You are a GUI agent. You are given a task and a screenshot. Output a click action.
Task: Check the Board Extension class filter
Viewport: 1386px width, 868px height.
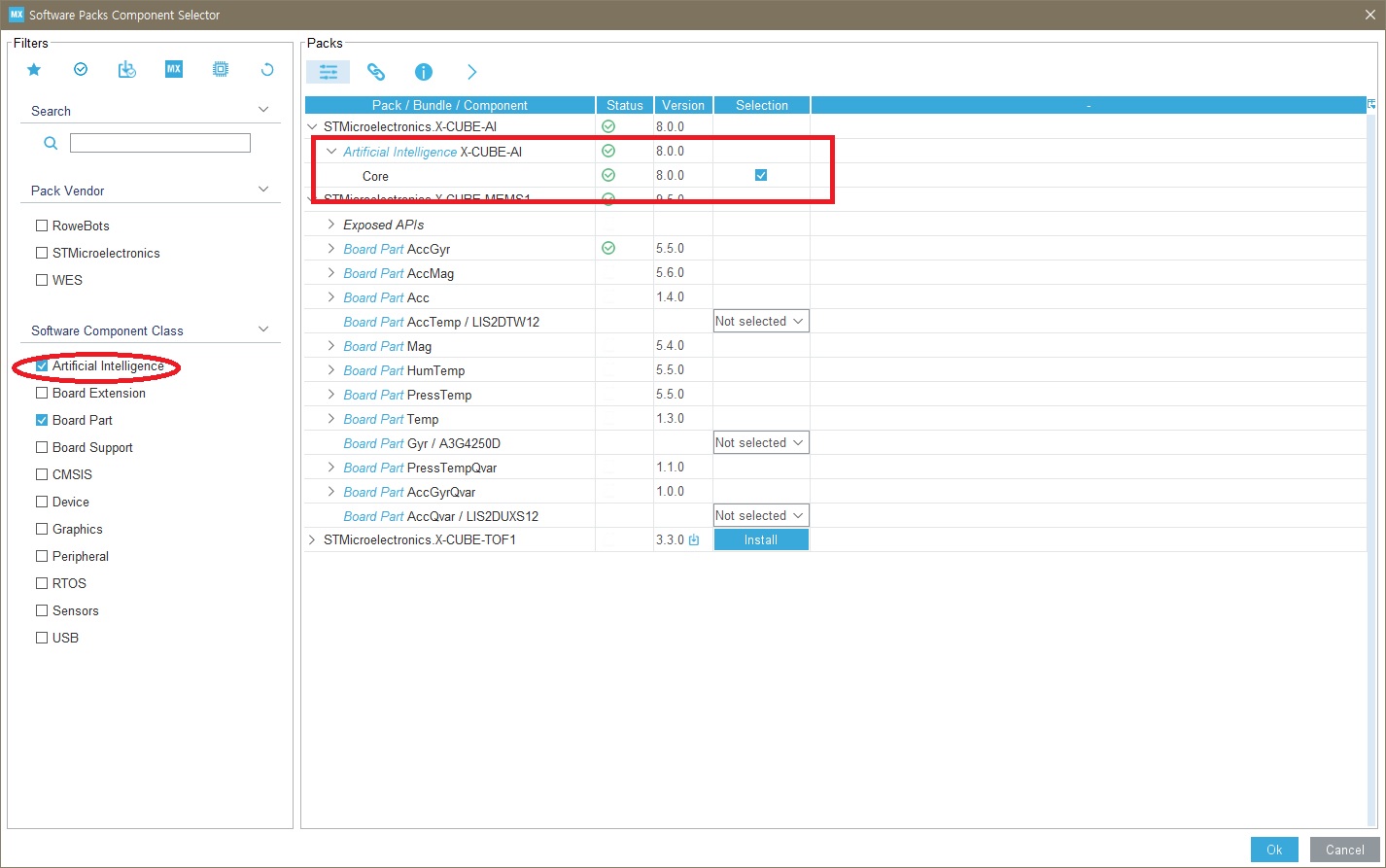pos(42,393)
